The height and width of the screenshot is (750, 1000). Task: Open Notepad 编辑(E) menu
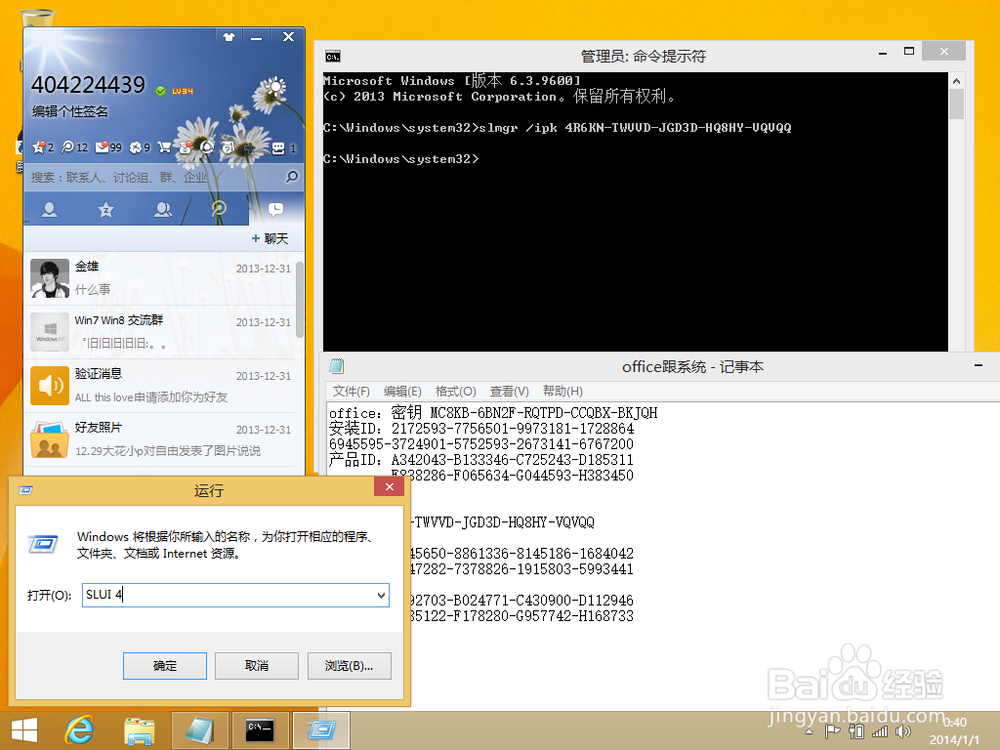(x=402, y=392)
